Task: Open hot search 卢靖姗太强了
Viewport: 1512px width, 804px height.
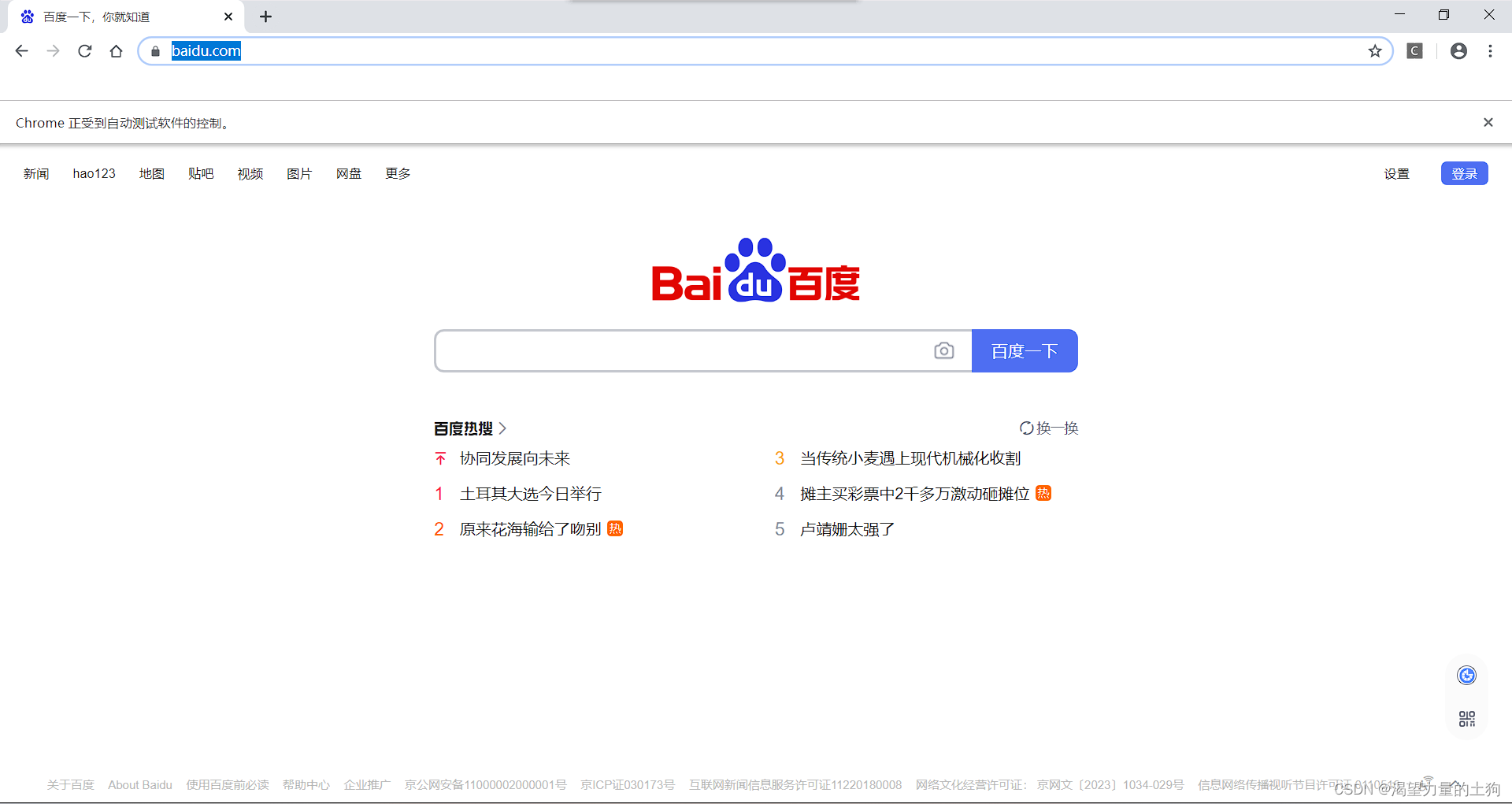Action: point(847,529)
